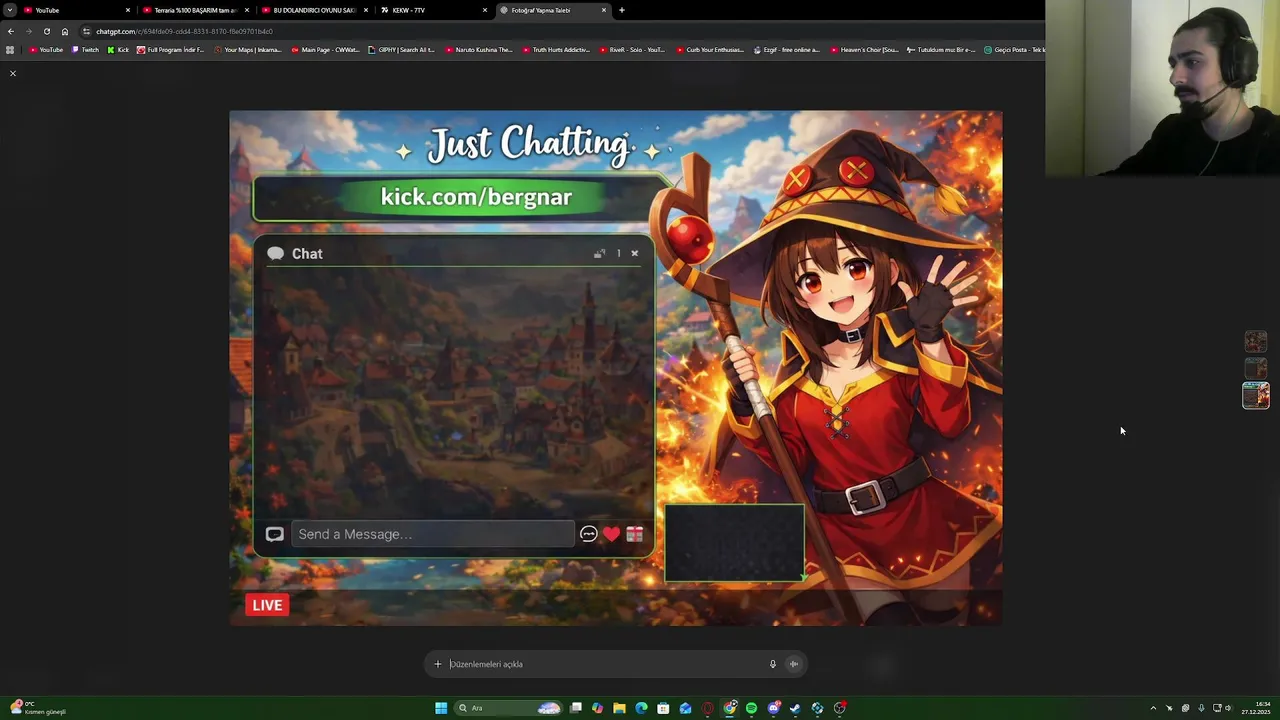The height and width of the screenshot is (720, 1280).
Task: Switch to the Terraria %100 BAŞARIM tab
Action: (x=194, y=10)
